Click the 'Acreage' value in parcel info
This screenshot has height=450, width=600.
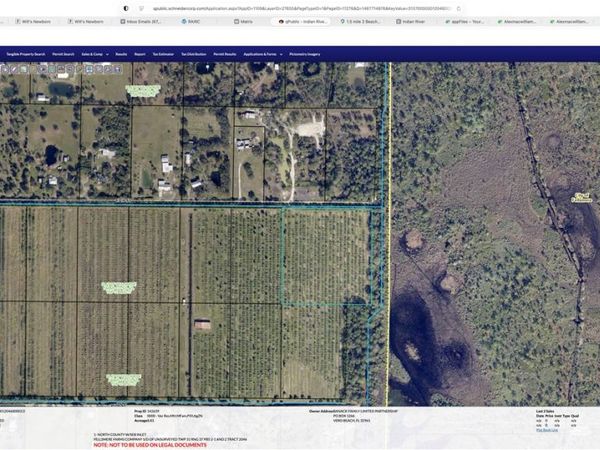click(x=150, y=420)
